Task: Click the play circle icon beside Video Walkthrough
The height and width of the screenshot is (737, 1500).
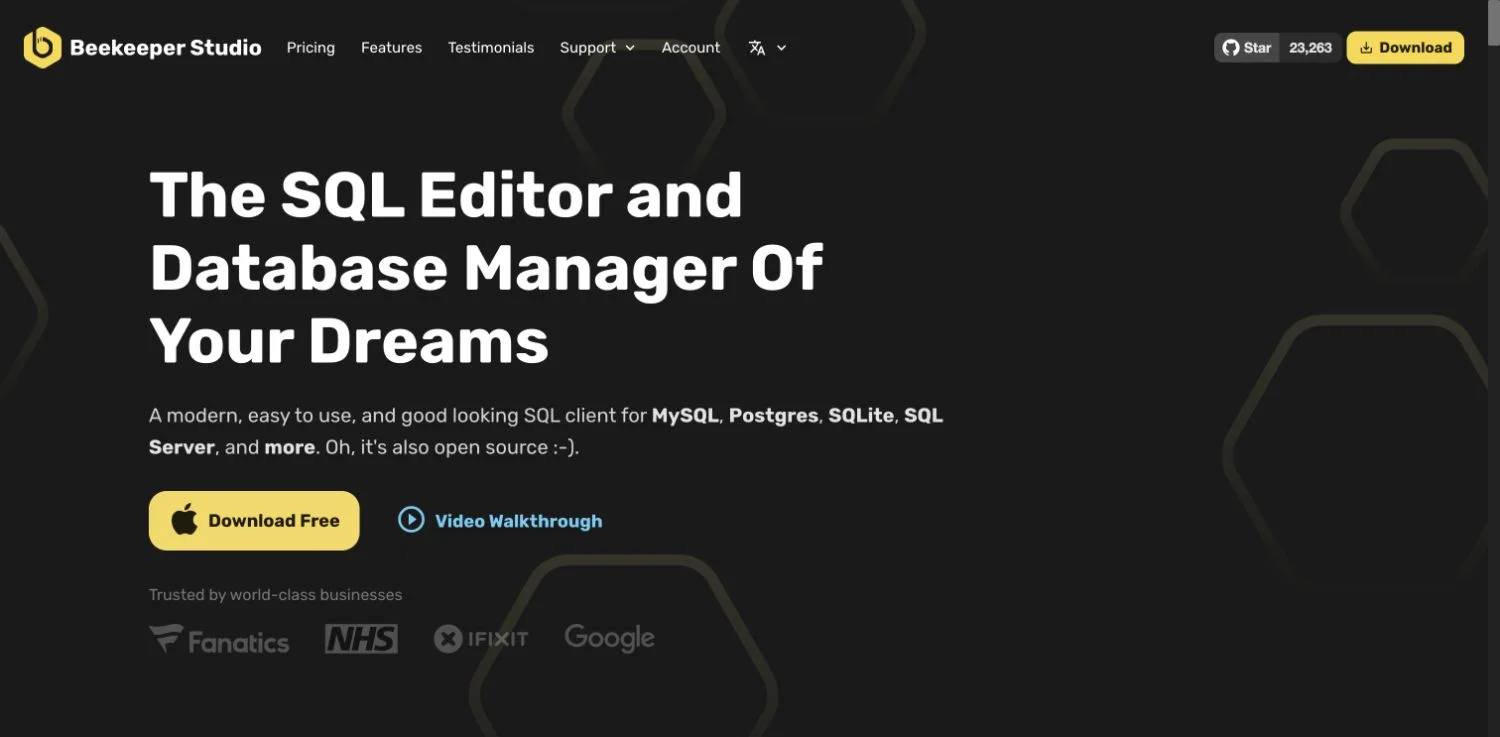Action: (x=411, y=519)
